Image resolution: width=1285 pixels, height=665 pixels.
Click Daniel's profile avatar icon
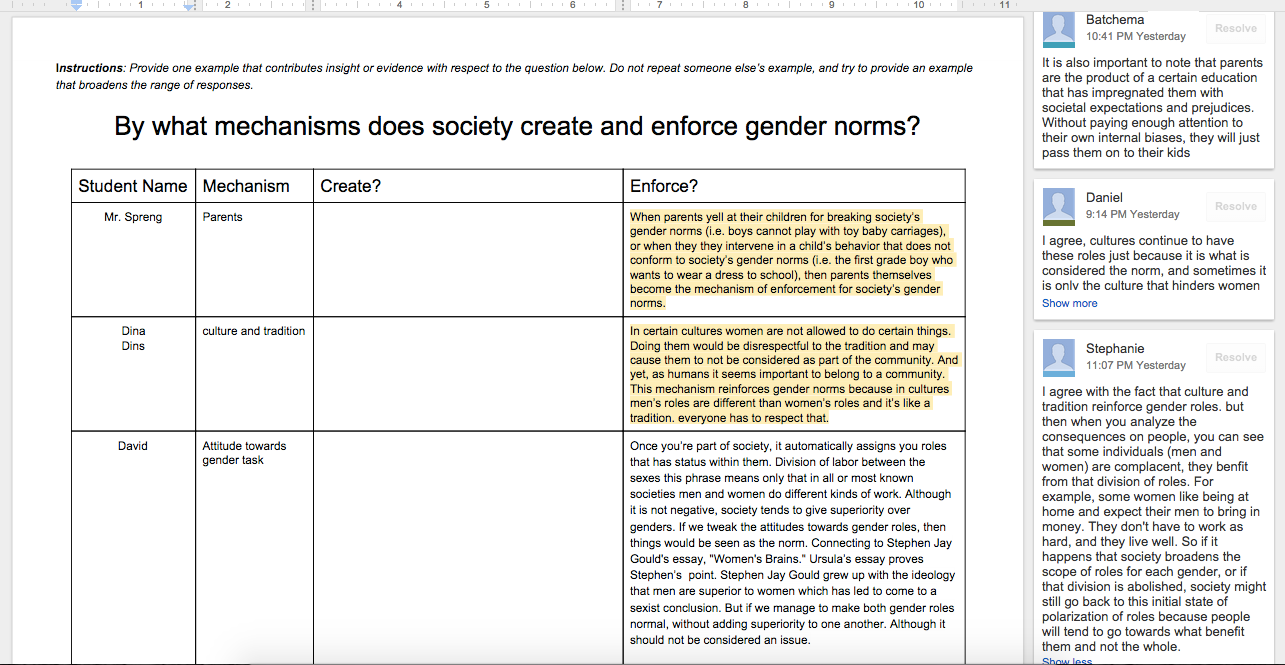(x=1058, y=206)
